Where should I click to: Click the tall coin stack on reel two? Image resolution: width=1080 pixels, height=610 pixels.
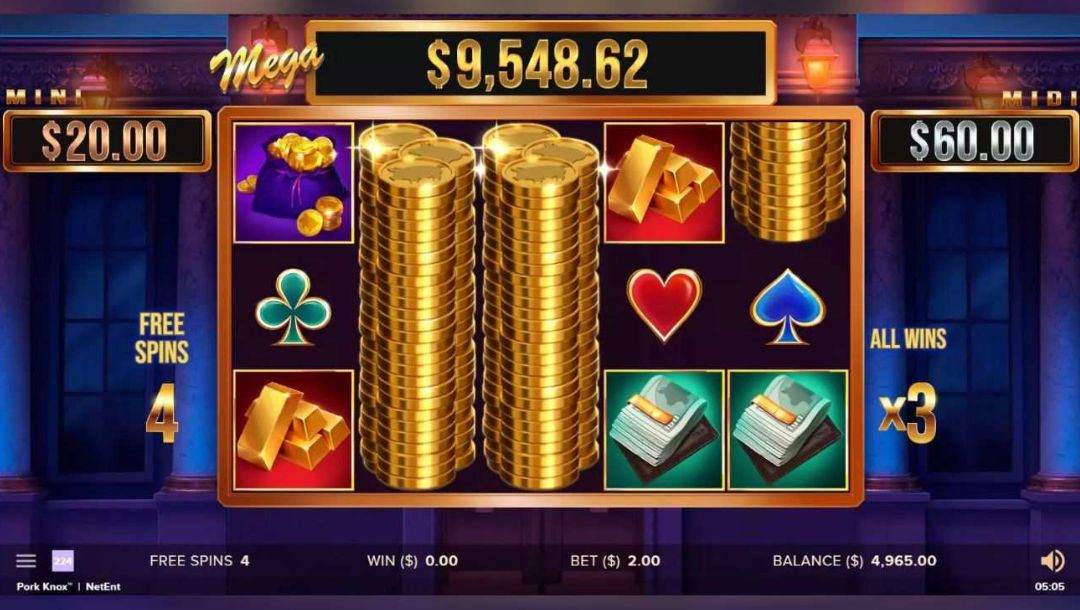coord(417,306)
